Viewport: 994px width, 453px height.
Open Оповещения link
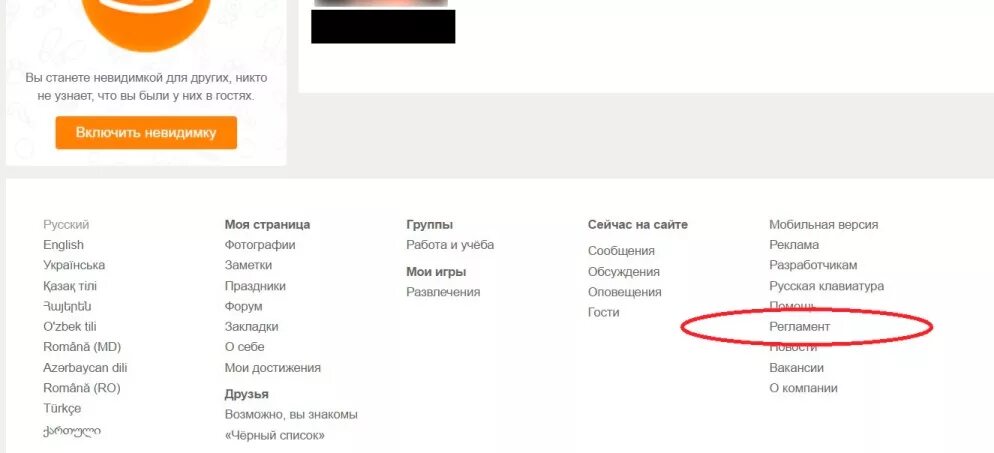624,292
